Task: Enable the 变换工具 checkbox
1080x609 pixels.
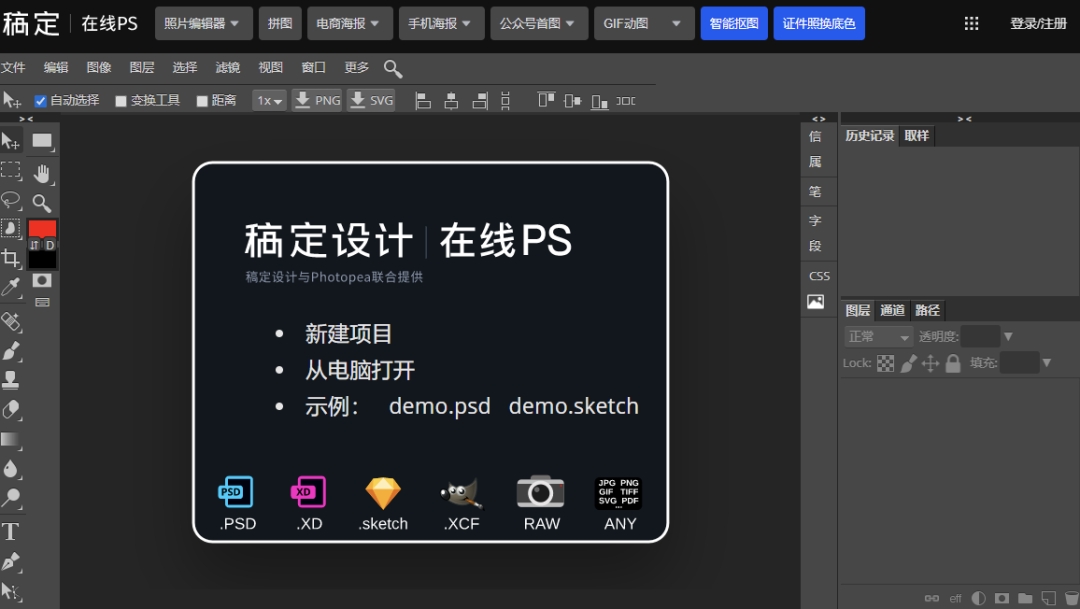Action: 121,101
